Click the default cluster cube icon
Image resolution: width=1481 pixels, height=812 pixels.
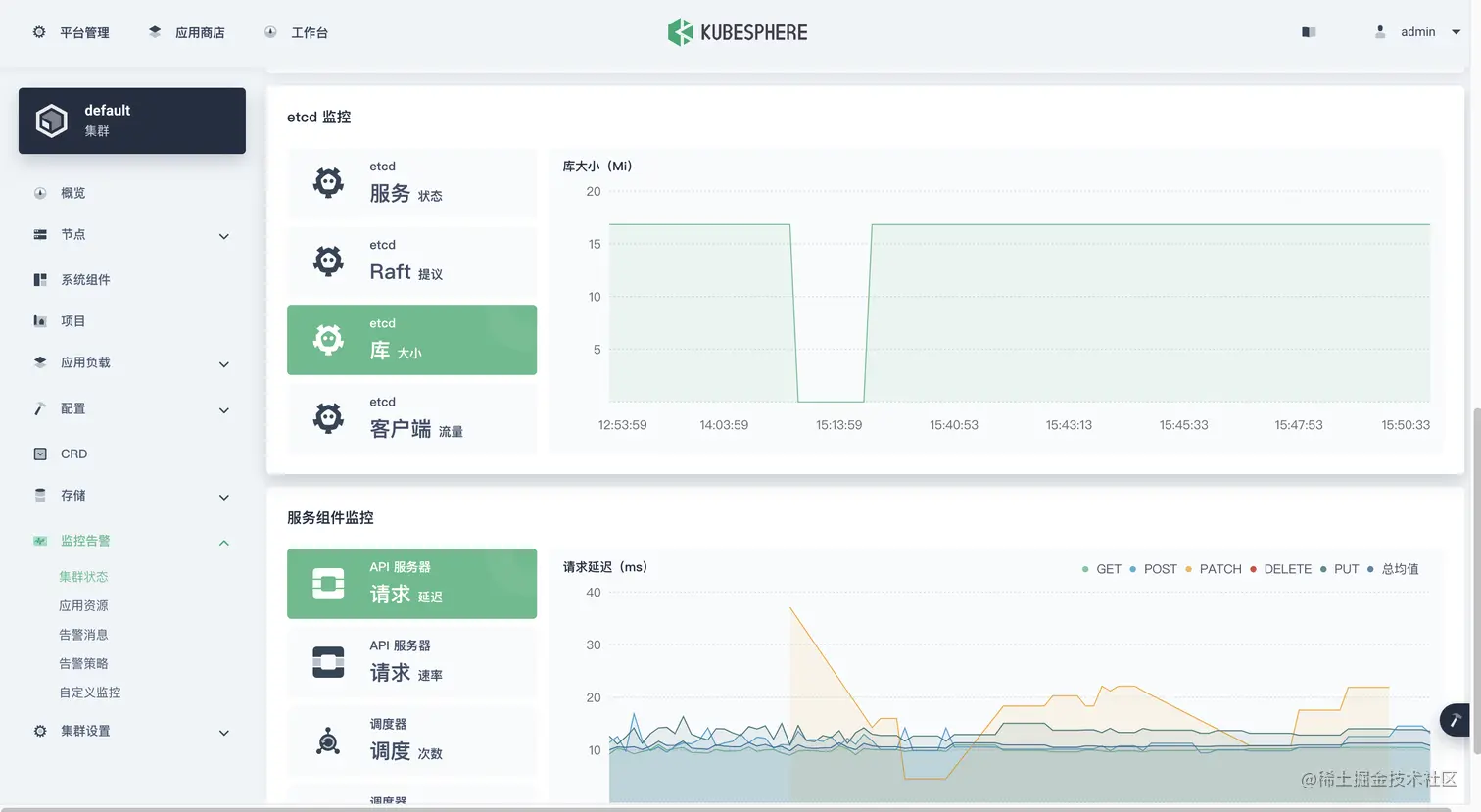(x=52, y=120)
